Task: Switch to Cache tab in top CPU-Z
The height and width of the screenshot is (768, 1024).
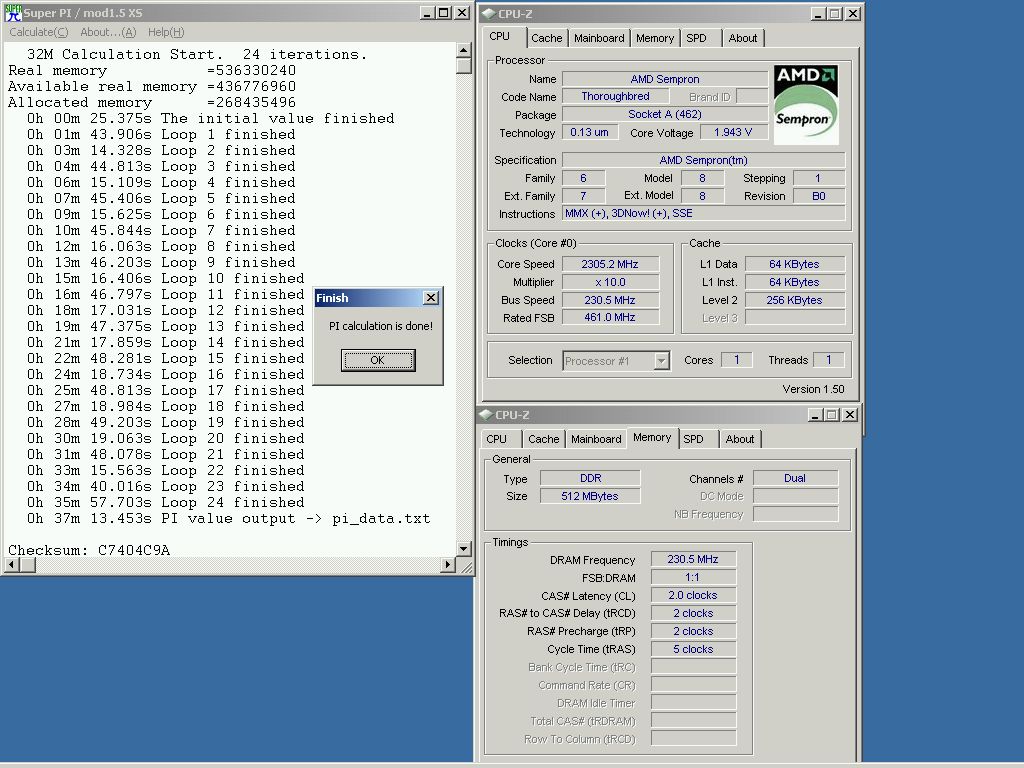Action: pos(547,38)
